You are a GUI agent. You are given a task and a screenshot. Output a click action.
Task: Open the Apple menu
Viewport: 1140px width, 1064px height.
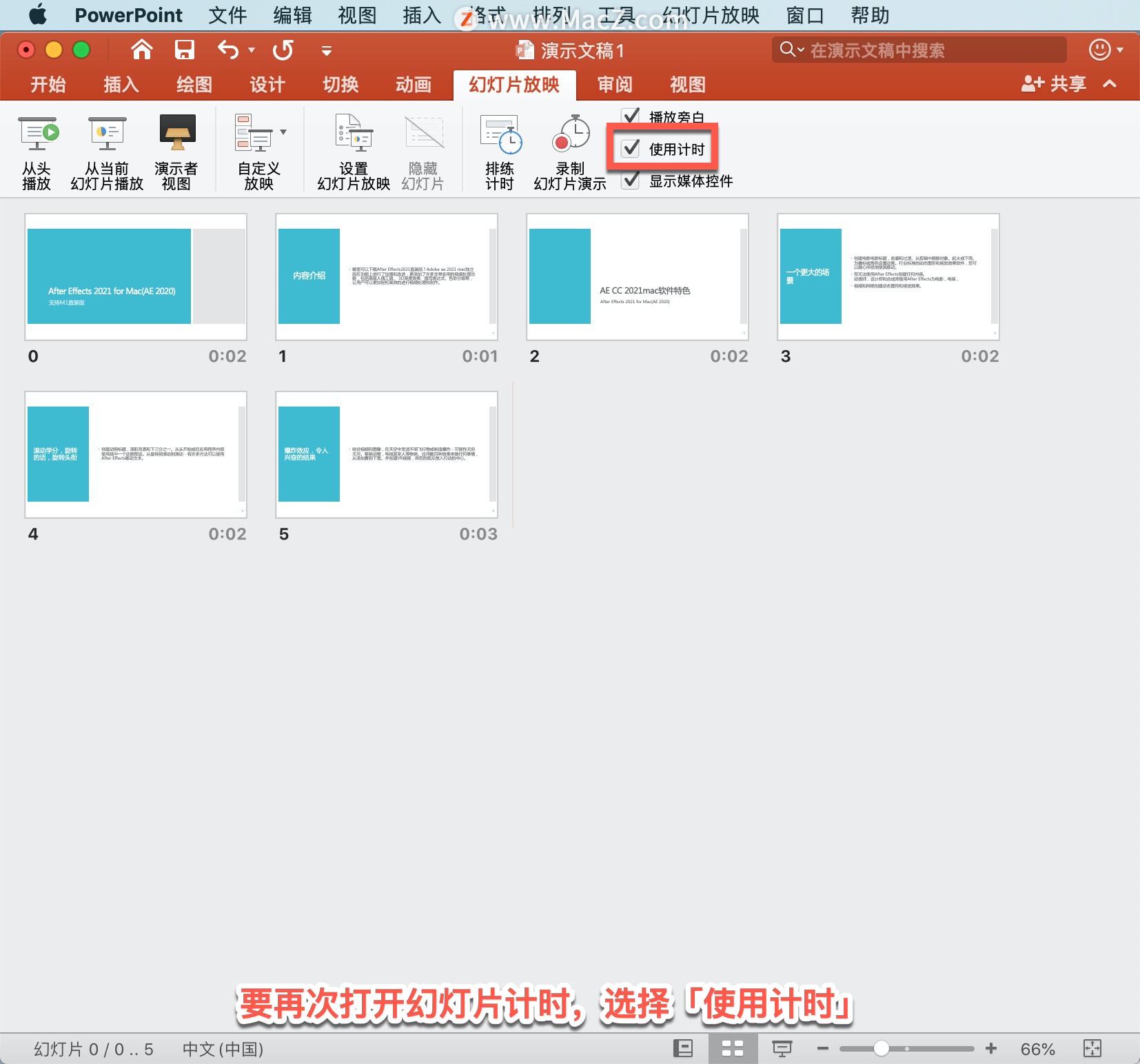pos(38,14)
